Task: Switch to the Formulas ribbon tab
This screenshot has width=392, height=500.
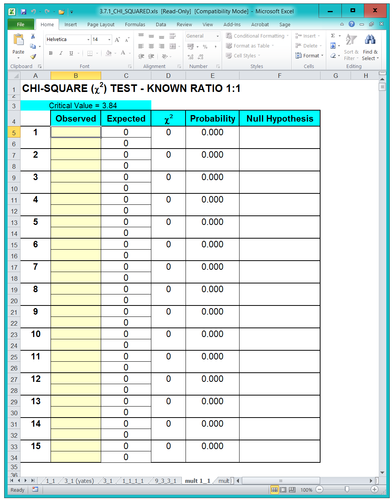Action: (135, 24)
